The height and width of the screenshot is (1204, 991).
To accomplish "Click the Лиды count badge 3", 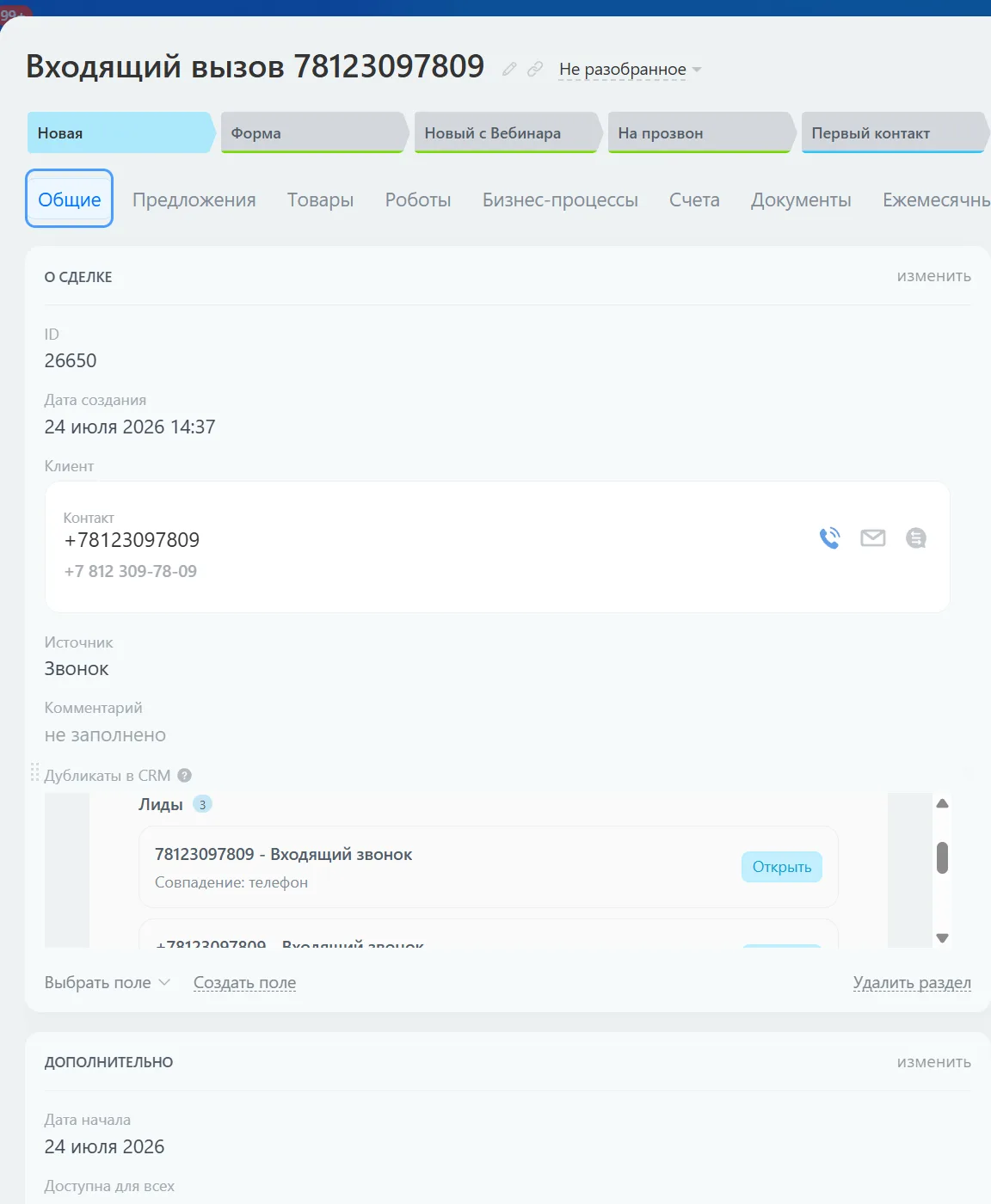I will pos(202,804).
